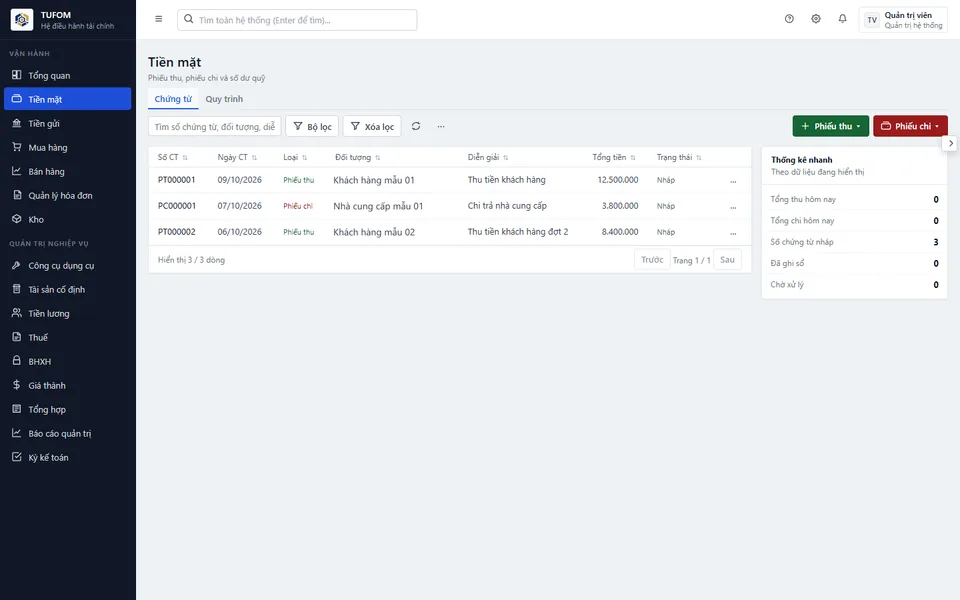Focus the voucher search field
The image size is (960, 600).
(215, 126)
